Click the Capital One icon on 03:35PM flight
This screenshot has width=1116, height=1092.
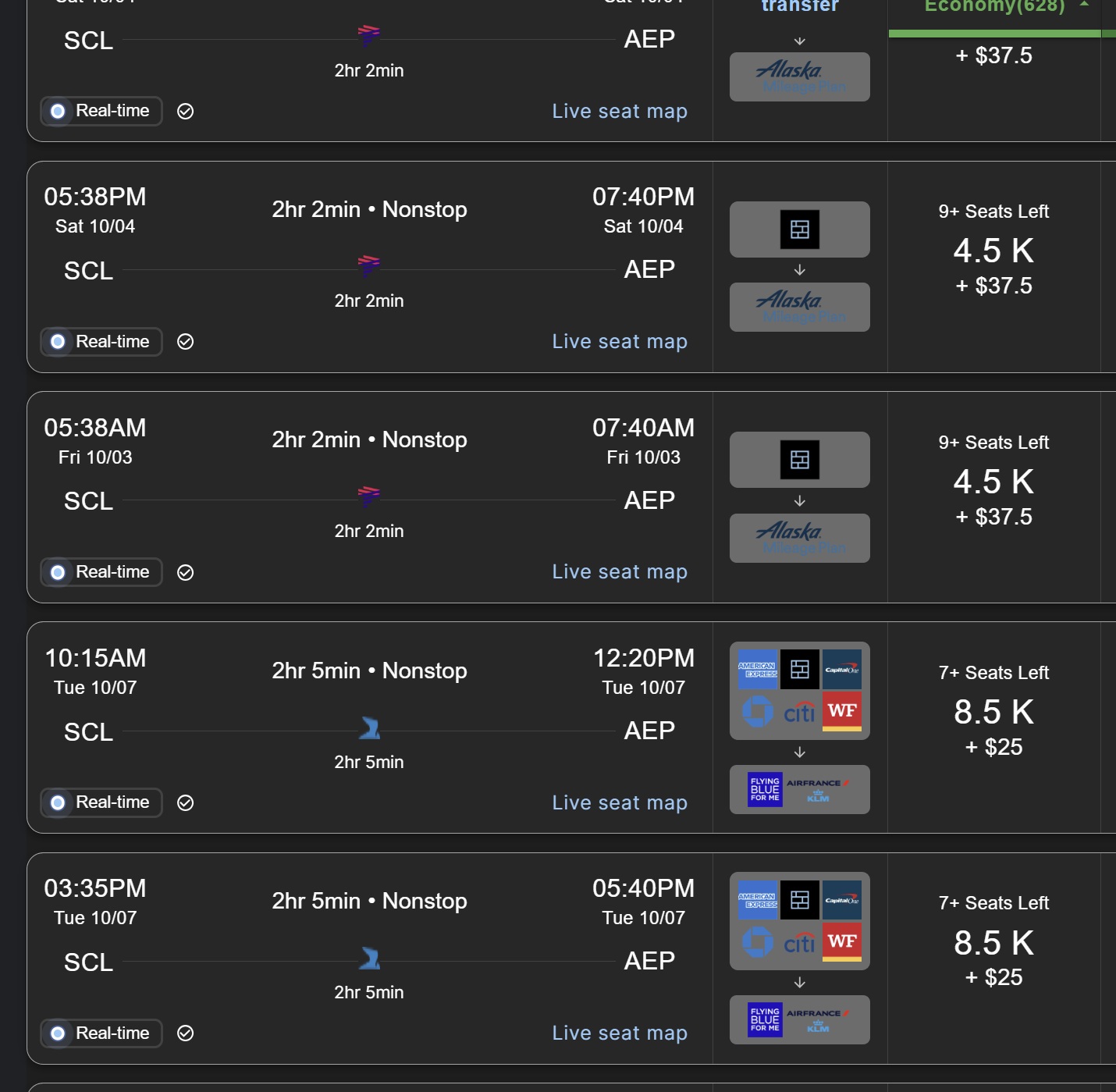pos(842,900)
